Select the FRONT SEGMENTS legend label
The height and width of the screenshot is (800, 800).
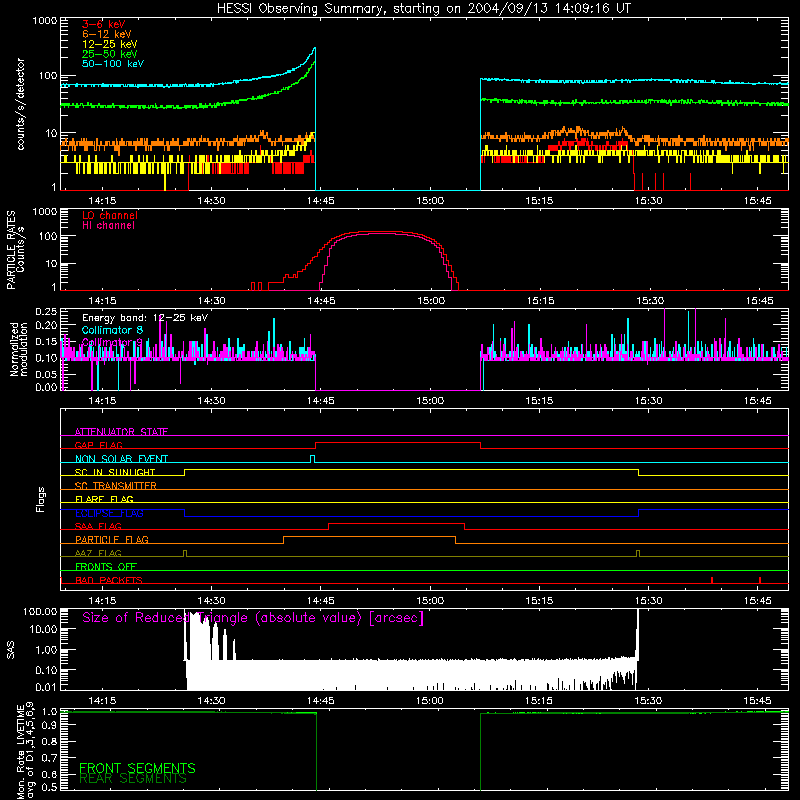click(x=137, y=768)
